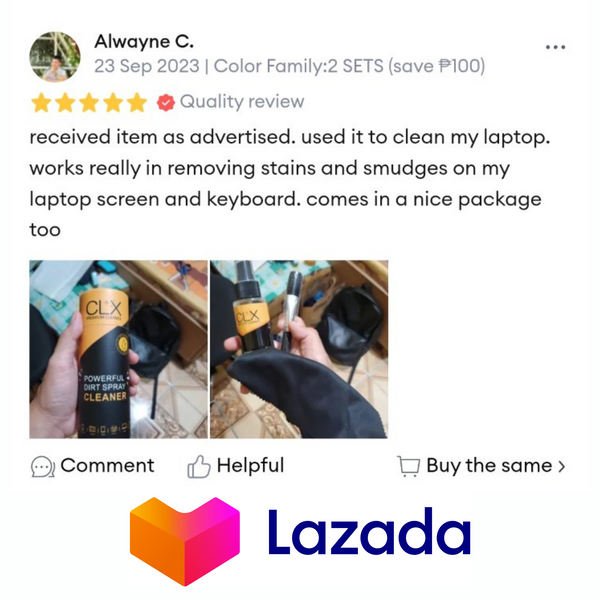
Task: Click the red Quality review badge icon
Action: [166, 103]
